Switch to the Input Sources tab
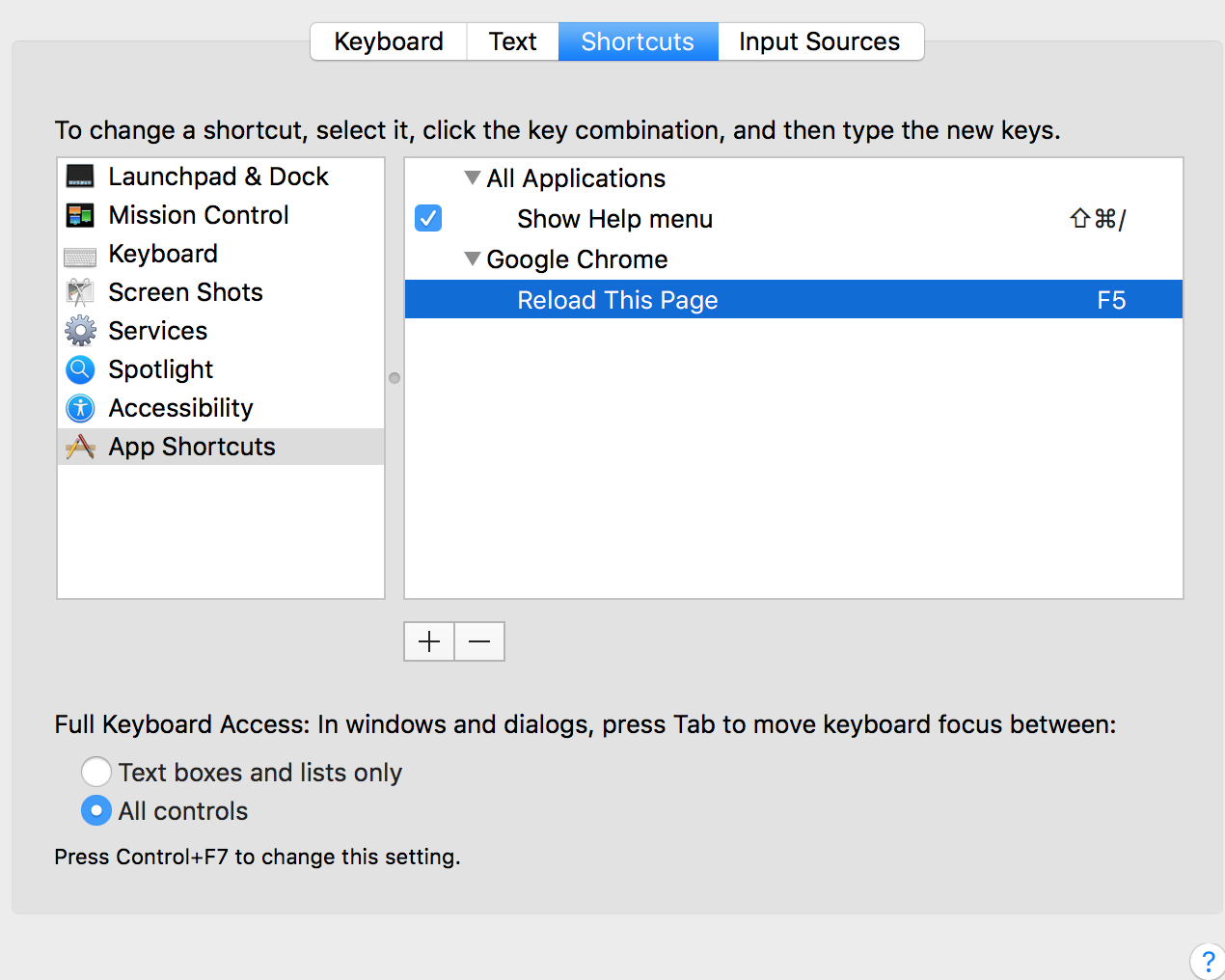 (x=819, y=41)
